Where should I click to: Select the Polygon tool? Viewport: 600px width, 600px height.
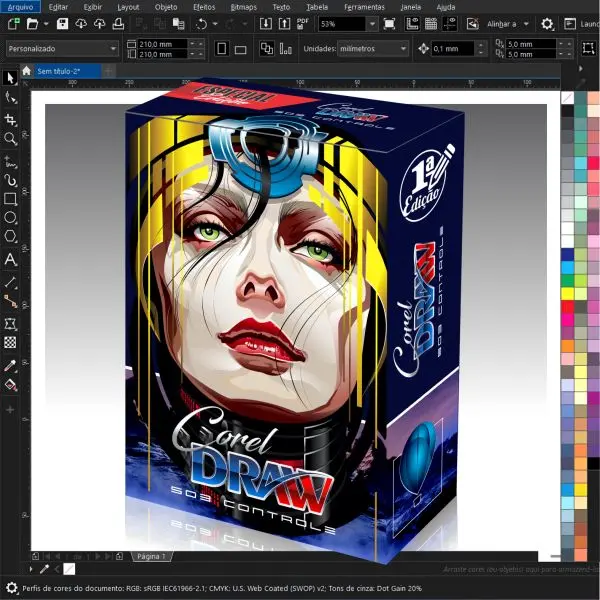click(x=10, y=237)
